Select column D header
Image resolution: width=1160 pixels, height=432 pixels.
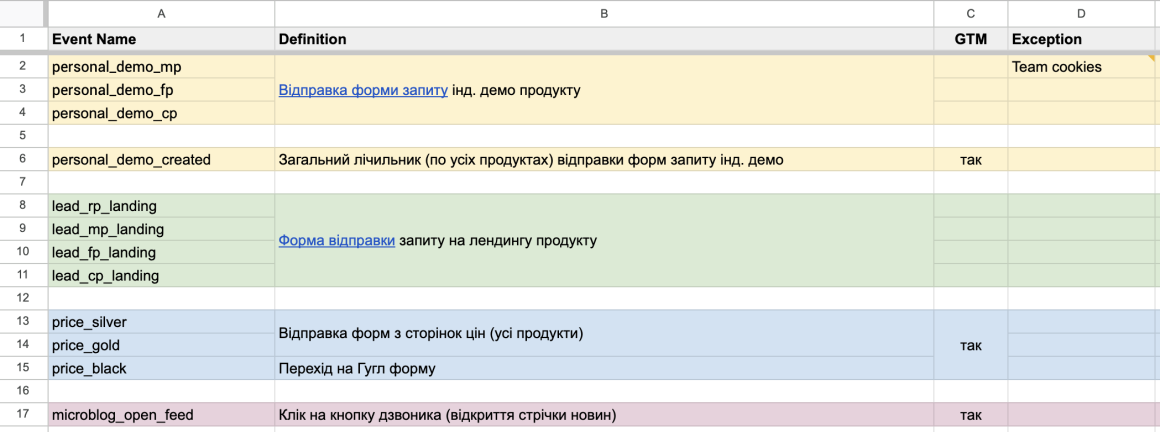(x=1083, y=14)
